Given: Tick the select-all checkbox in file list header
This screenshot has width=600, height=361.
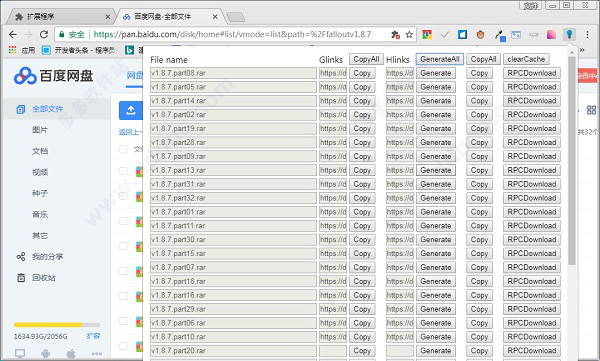Looking at the screenshot, I should pos(123,149).
